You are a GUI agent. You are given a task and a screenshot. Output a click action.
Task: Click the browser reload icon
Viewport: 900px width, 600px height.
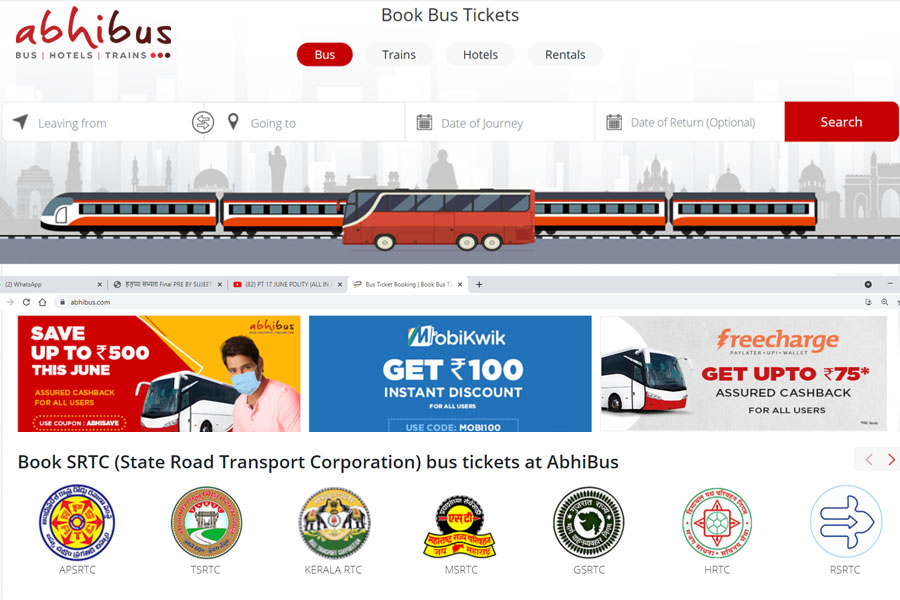pyautogui.click(x=26, y=302)
